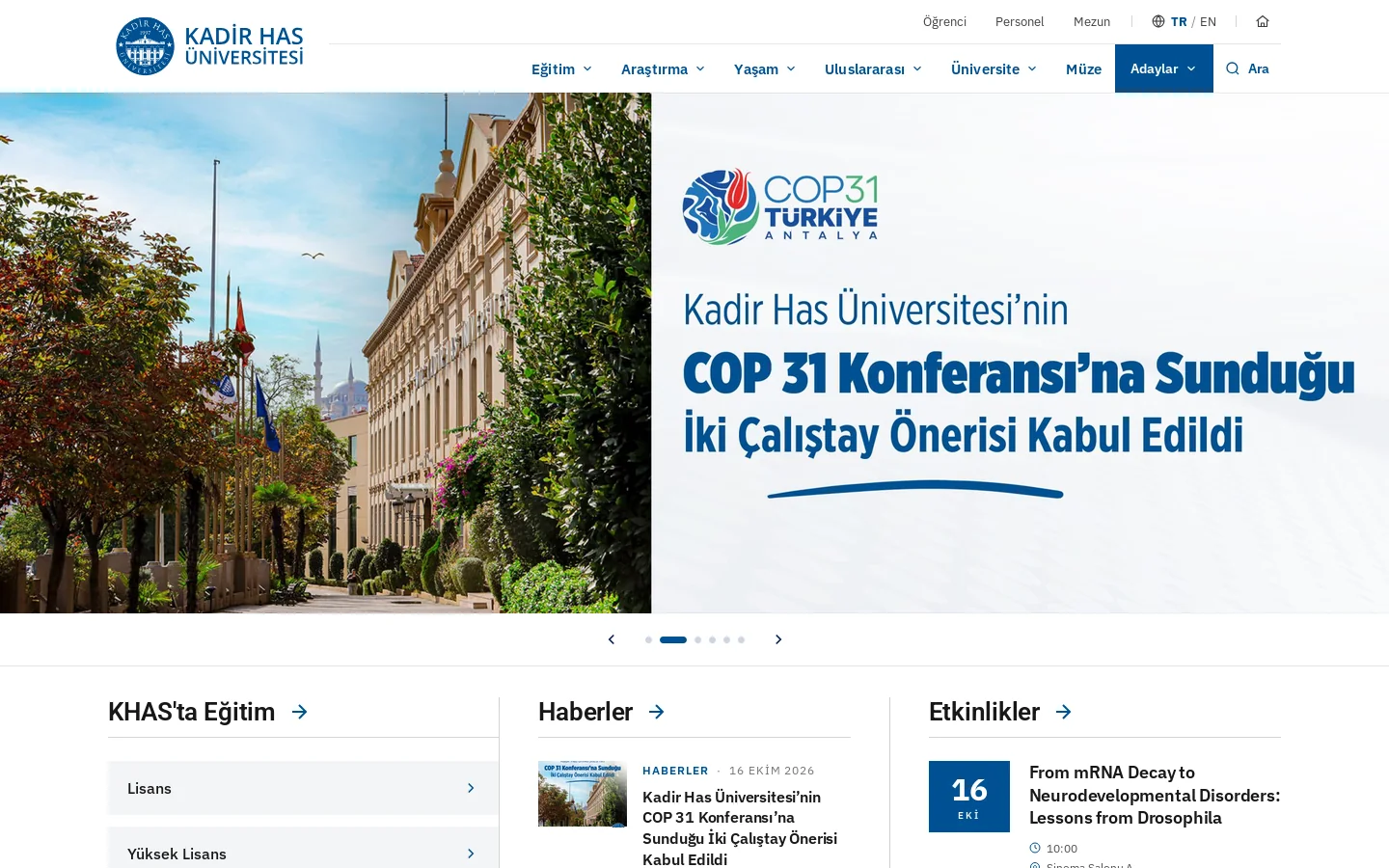Screen dimensions: 1389x868
Task: Open the Öğrenci top link
Action: (x=944, y=21)
